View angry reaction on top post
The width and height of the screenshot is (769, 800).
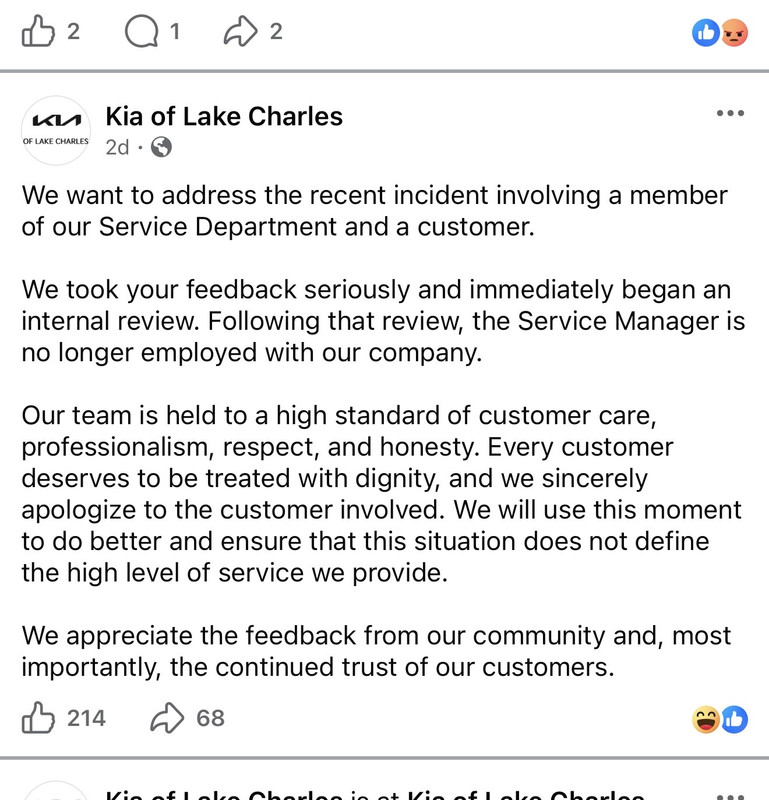coord(734,33)
